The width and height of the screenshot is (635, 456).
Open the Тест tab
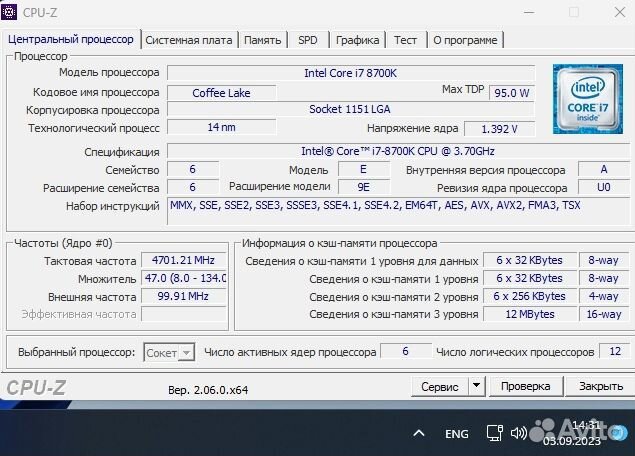point(405,40)
